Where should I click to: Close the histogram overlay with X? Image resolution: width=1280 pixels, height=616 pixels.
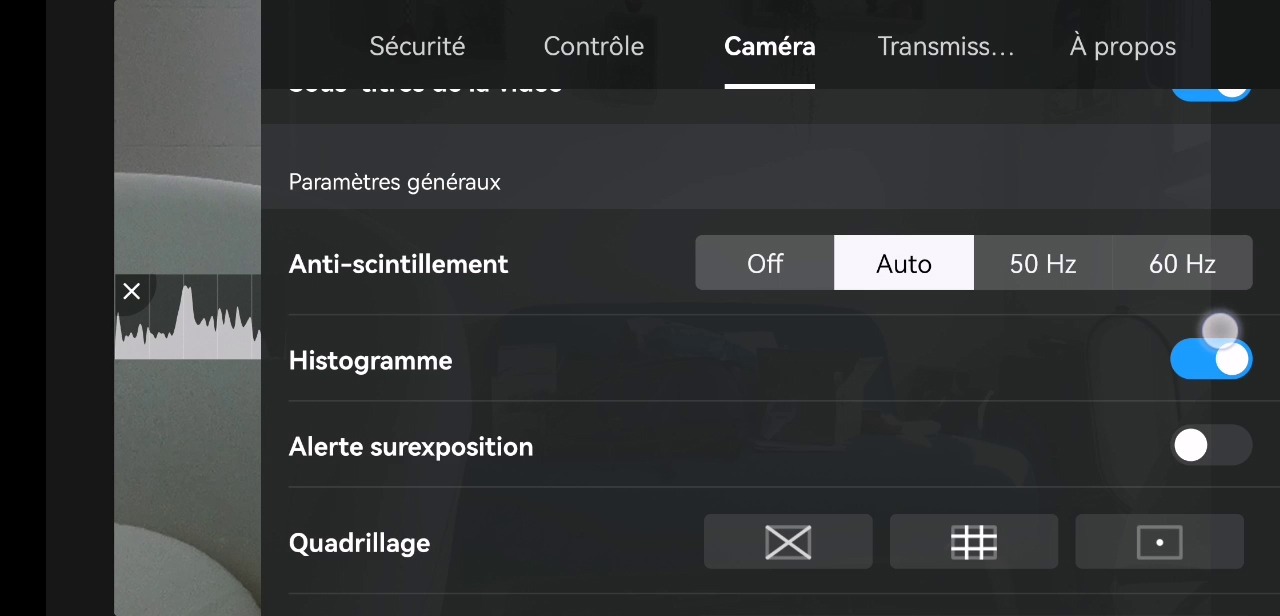[131, 291]
